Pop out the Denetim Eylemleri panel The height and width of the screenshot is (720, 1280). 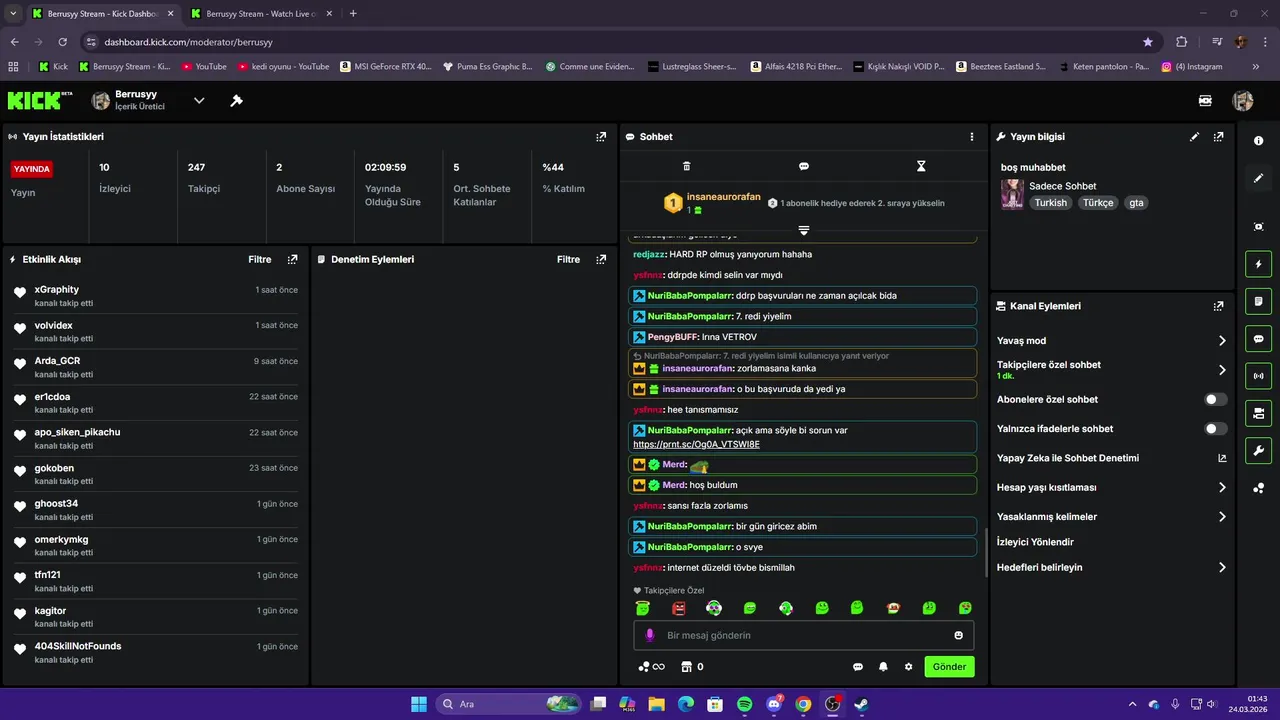coord(601,259)
